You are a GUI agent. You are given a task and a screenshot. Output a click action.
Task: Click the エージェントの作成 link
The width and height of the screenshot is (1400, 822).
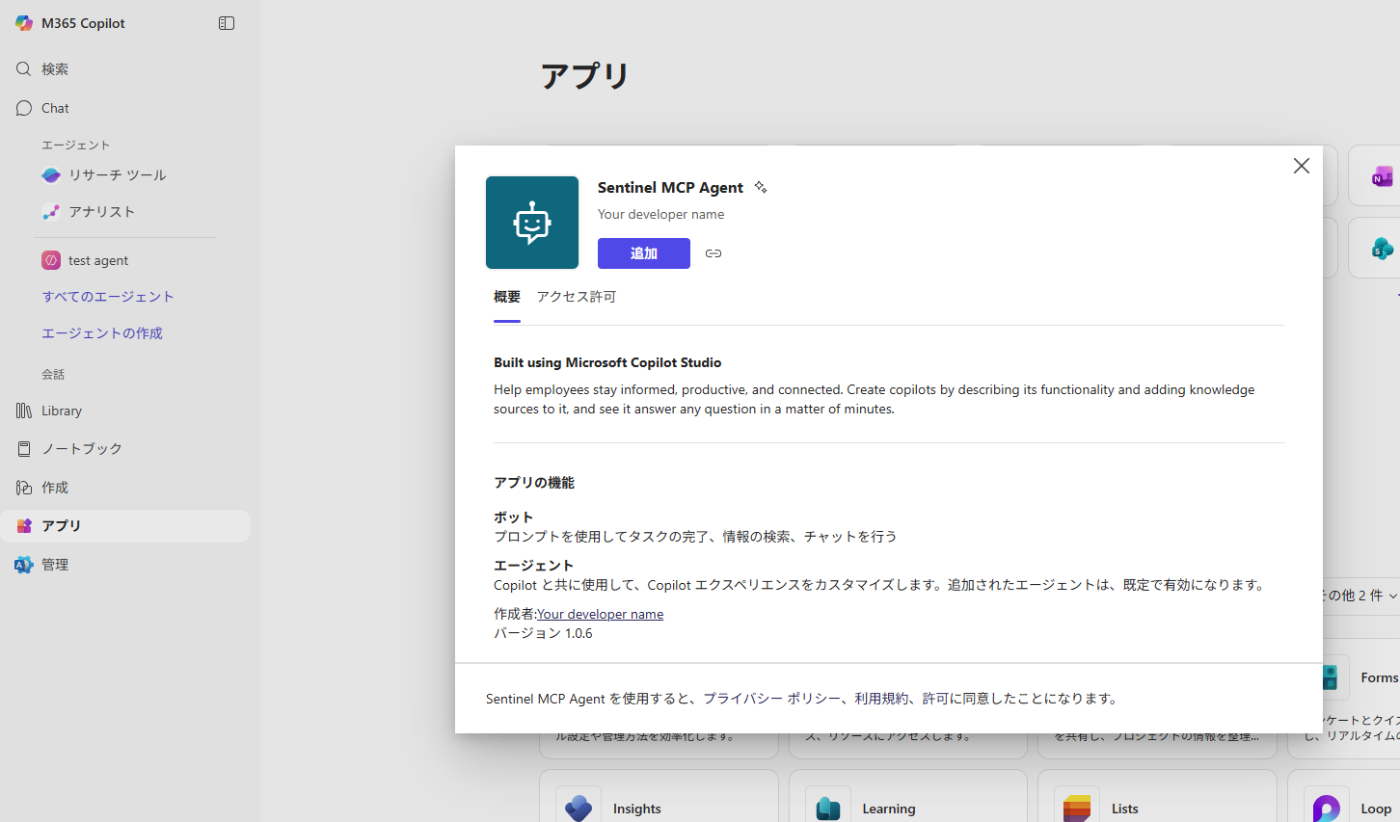coord(102,333)
